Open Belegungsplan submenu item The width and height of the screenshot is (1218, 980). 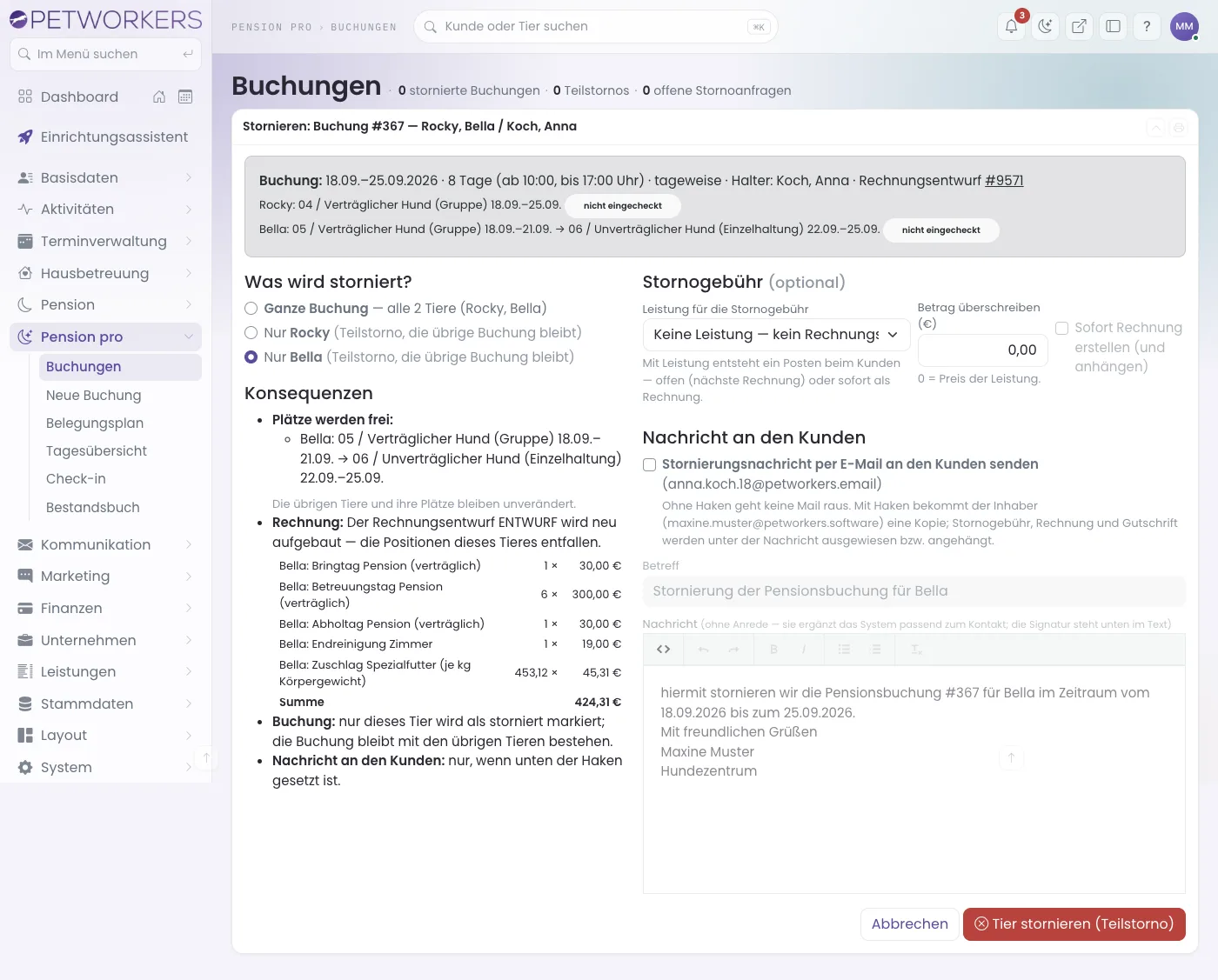120,423
